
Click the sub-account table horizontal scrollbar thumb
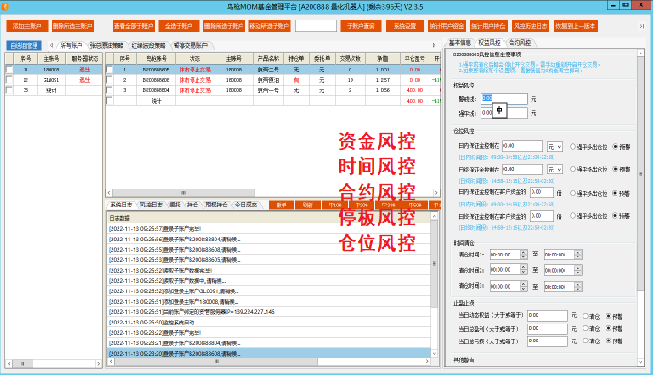click(184, 193)
